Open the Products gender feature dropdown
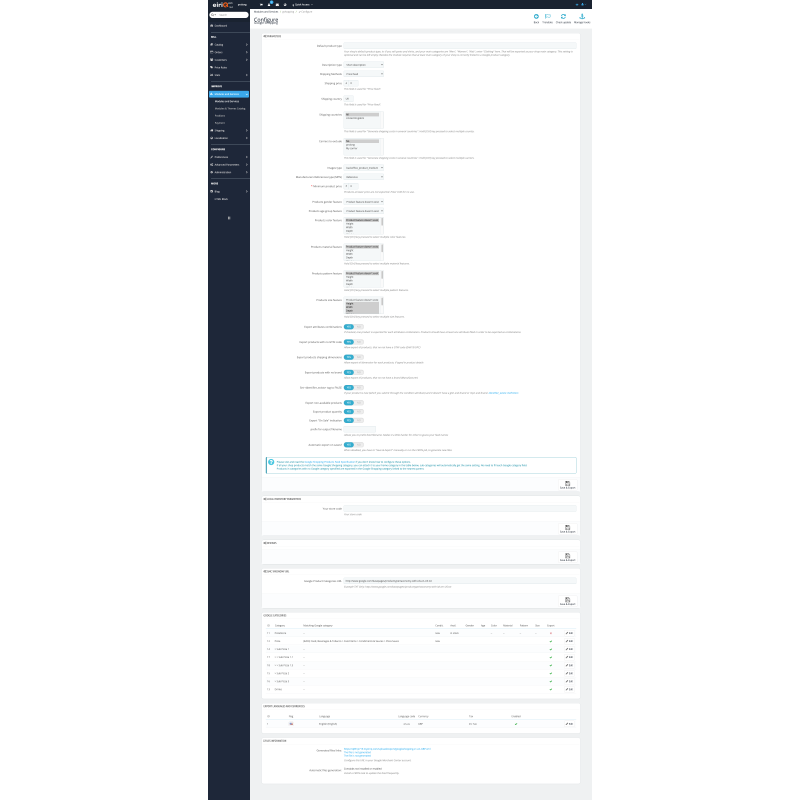Image resolution: width=800 pixels, height=800 pixels. pyautogui.click(x=364, y=201)
